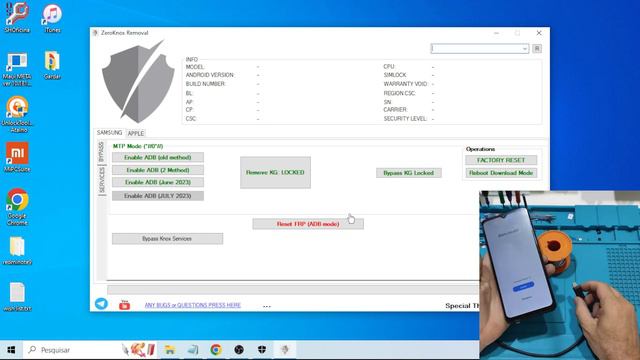Click Reset FRP (ADB mode) button
The width and height of the screenshot is (640, 360).
(308, 224)
